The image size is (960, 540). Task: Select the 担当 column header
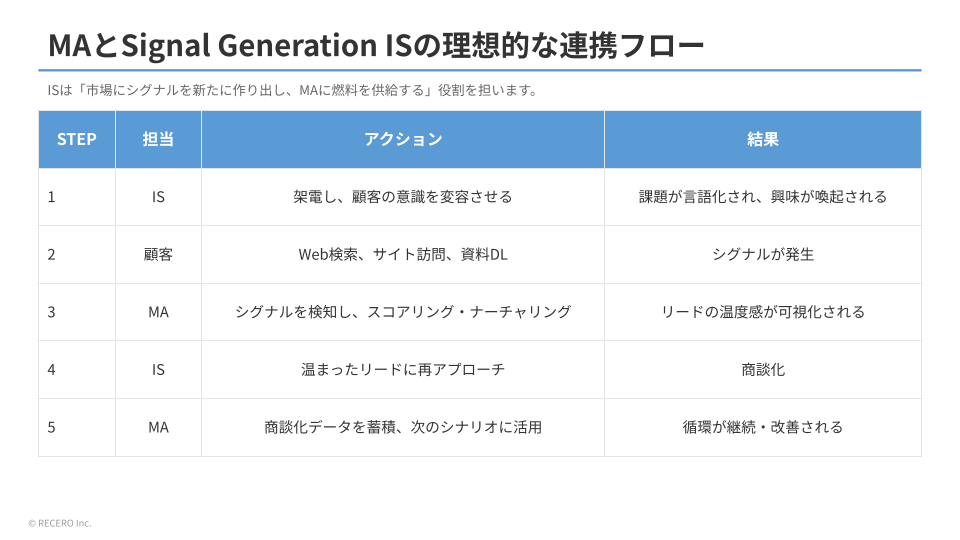158,139
